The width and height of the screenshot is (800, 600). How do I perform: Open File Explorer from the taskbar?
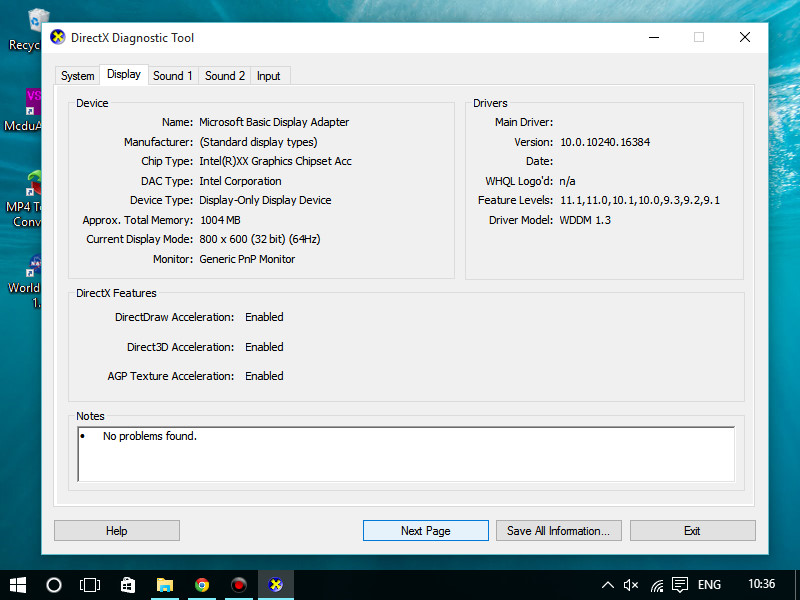pyautogui.click(x=164, y=585)
